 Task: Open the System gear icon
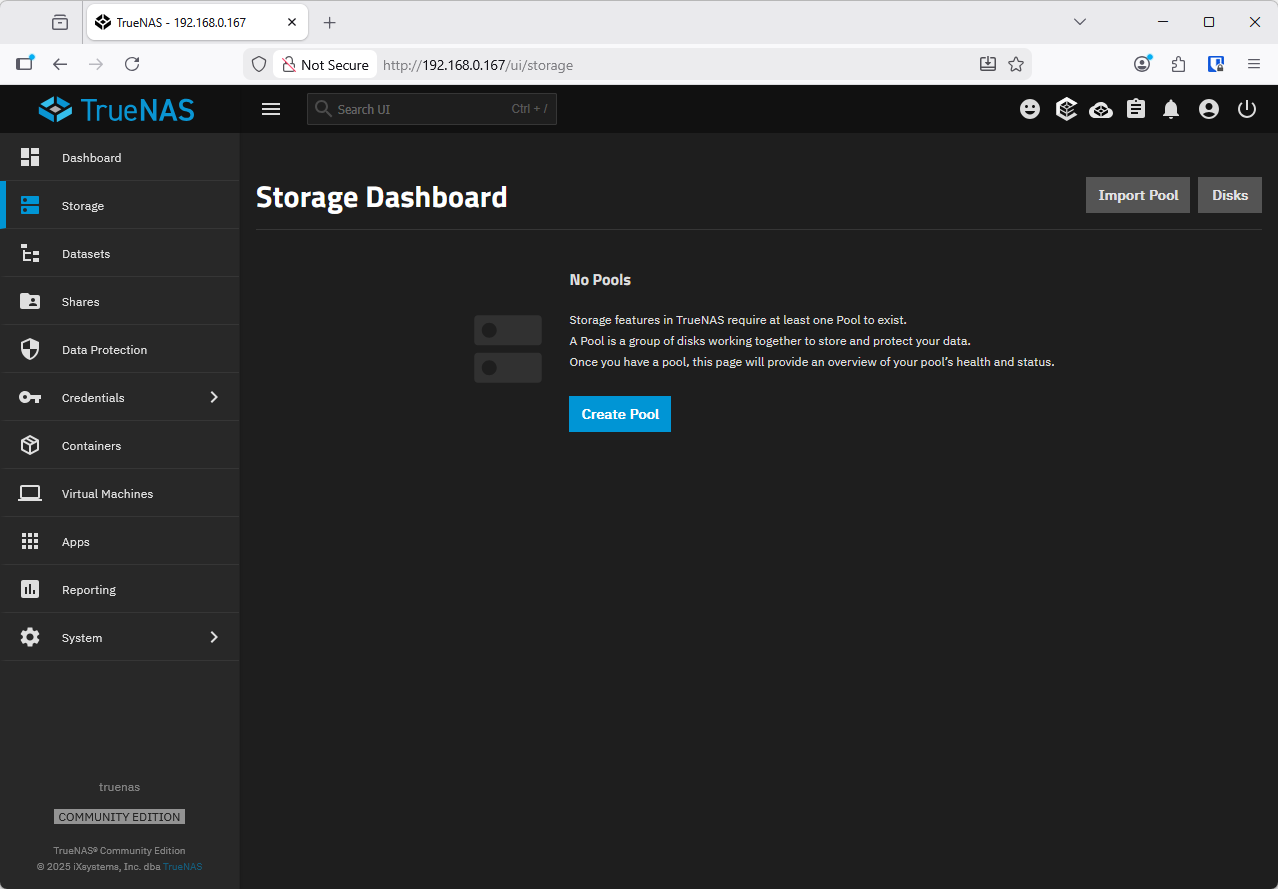pyautogui.click(x=30, y=637)
